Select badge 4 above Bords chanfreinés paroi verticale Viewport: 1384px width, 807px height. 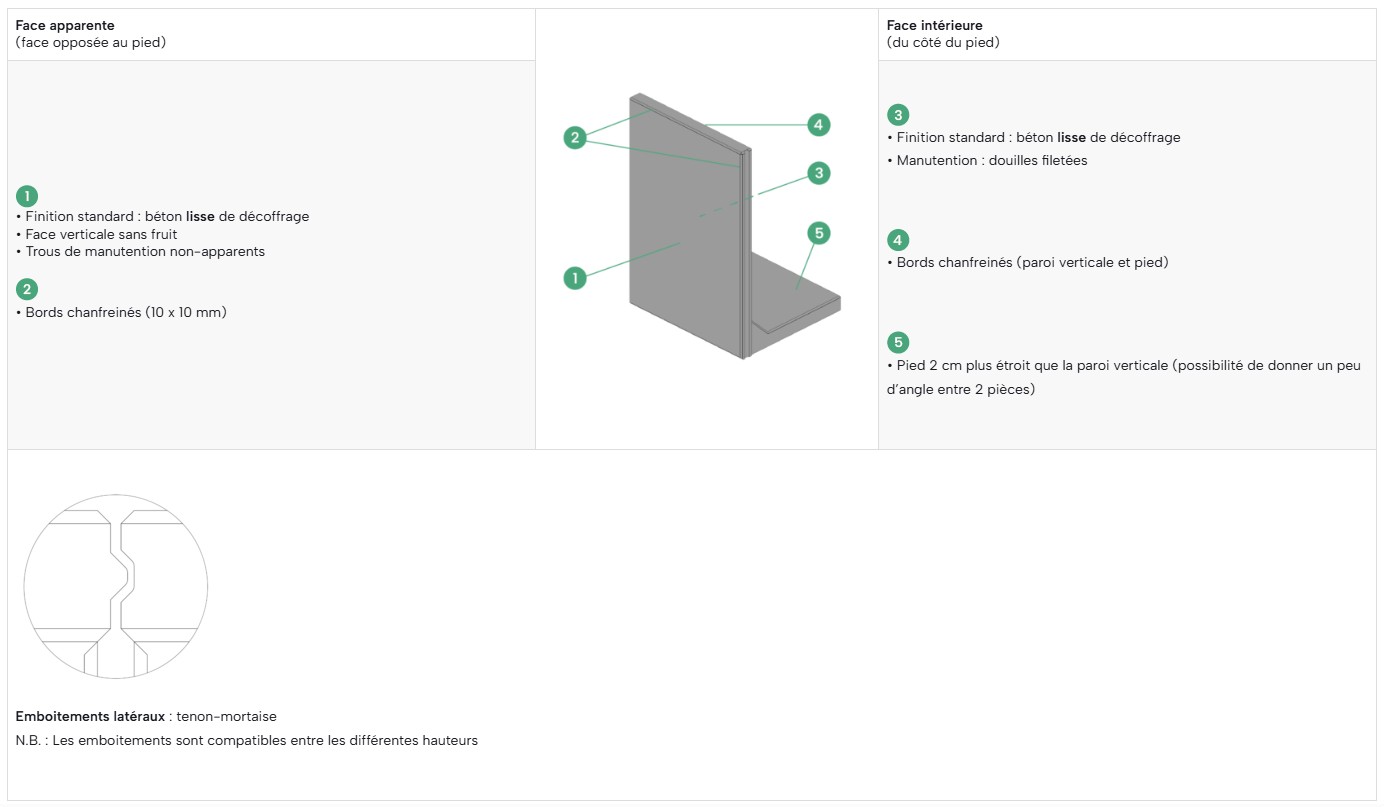898,240
